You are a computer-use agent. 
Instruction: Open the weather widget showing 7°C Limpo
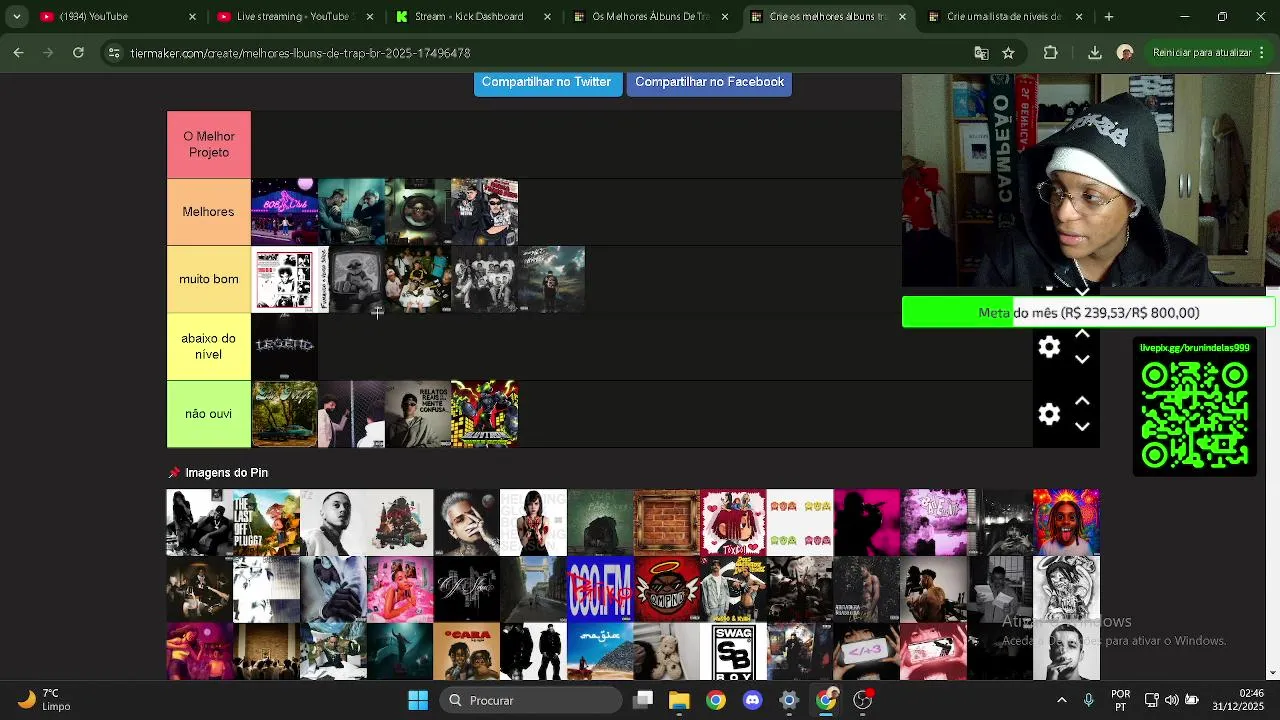point(44,700)
